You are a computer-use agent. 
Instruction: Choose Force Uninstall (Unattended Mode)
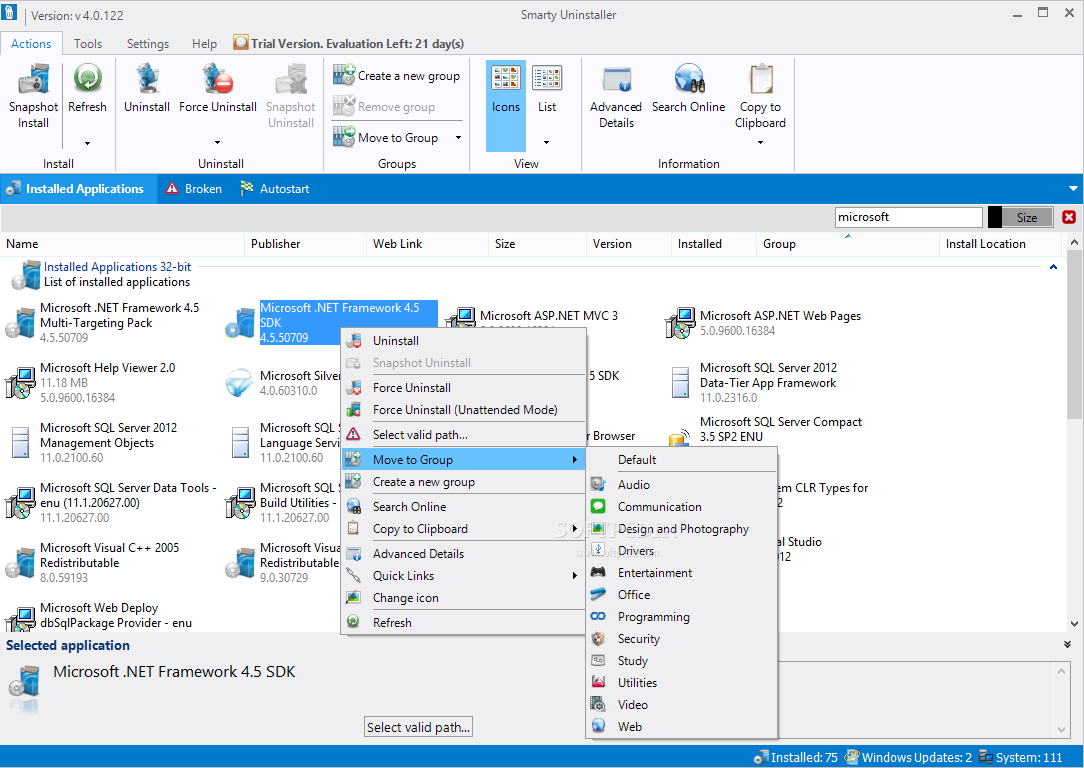463,410
